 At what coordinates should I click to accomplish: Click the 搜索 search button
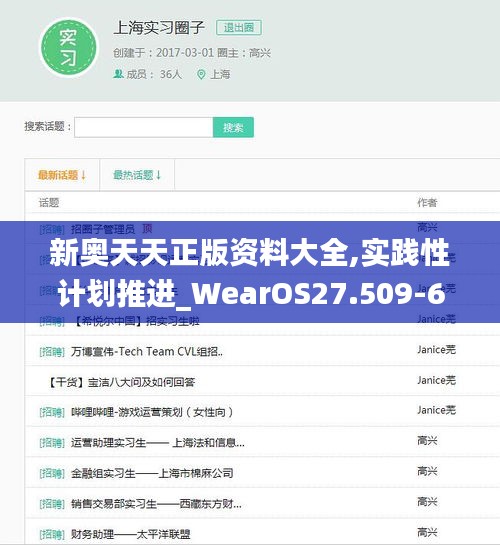(233, 127)
